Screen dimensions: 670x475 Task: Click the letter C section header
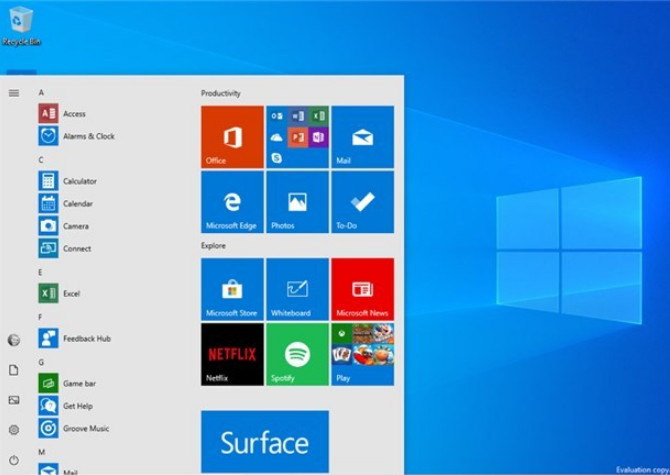(x=41, y=160)
